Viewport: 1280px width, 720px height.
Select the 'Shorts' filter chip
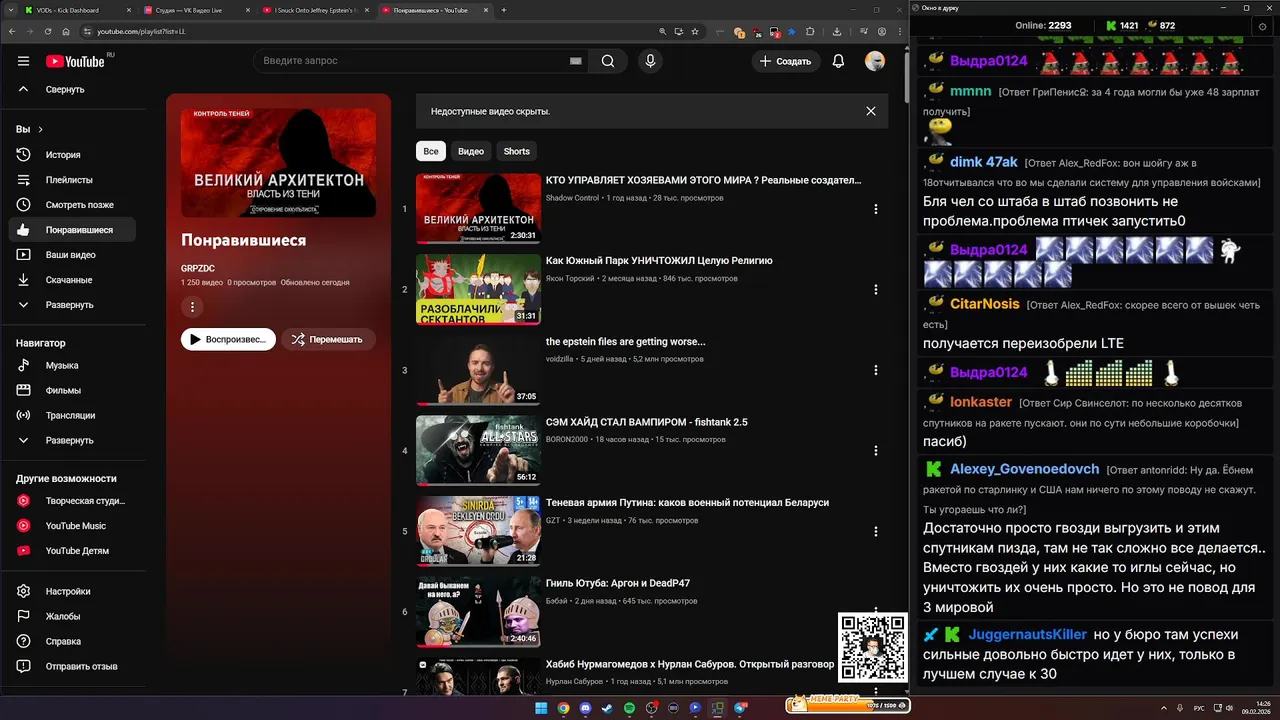coord(517,151)
